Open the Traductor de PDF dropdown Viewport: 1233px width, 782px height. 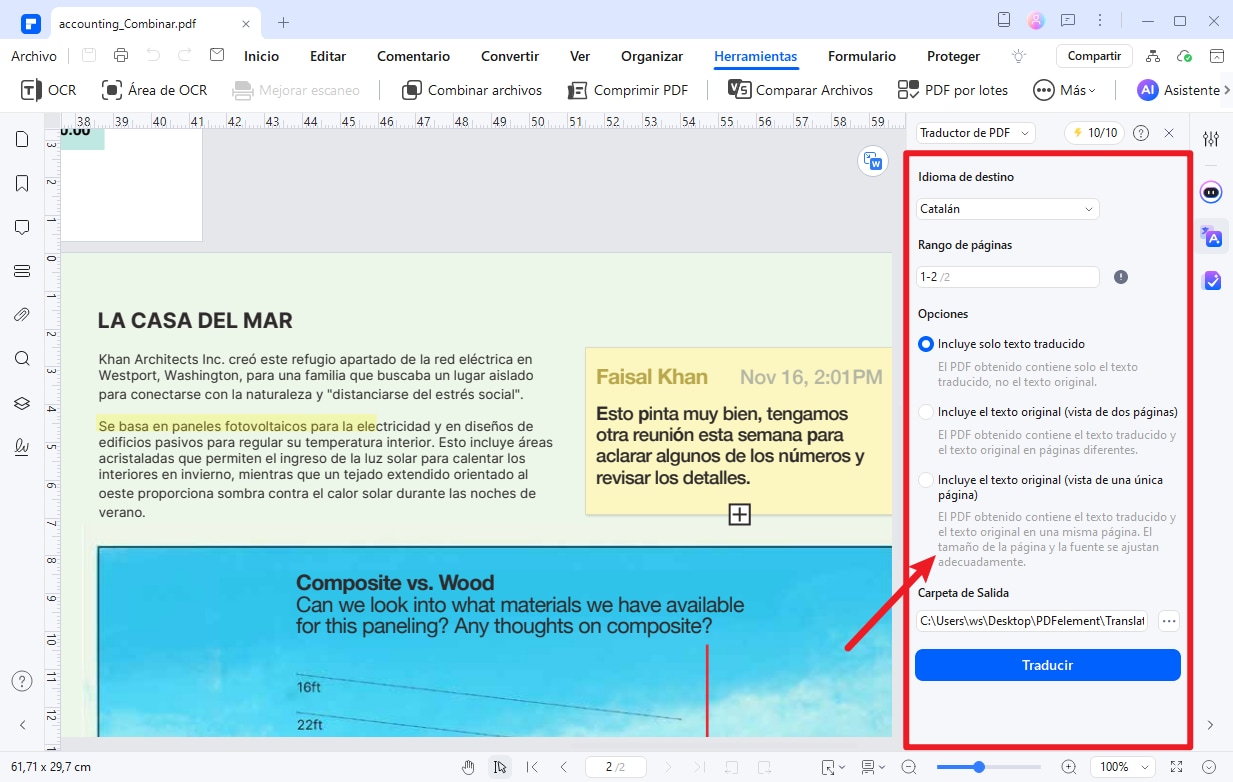coord(975,133)
